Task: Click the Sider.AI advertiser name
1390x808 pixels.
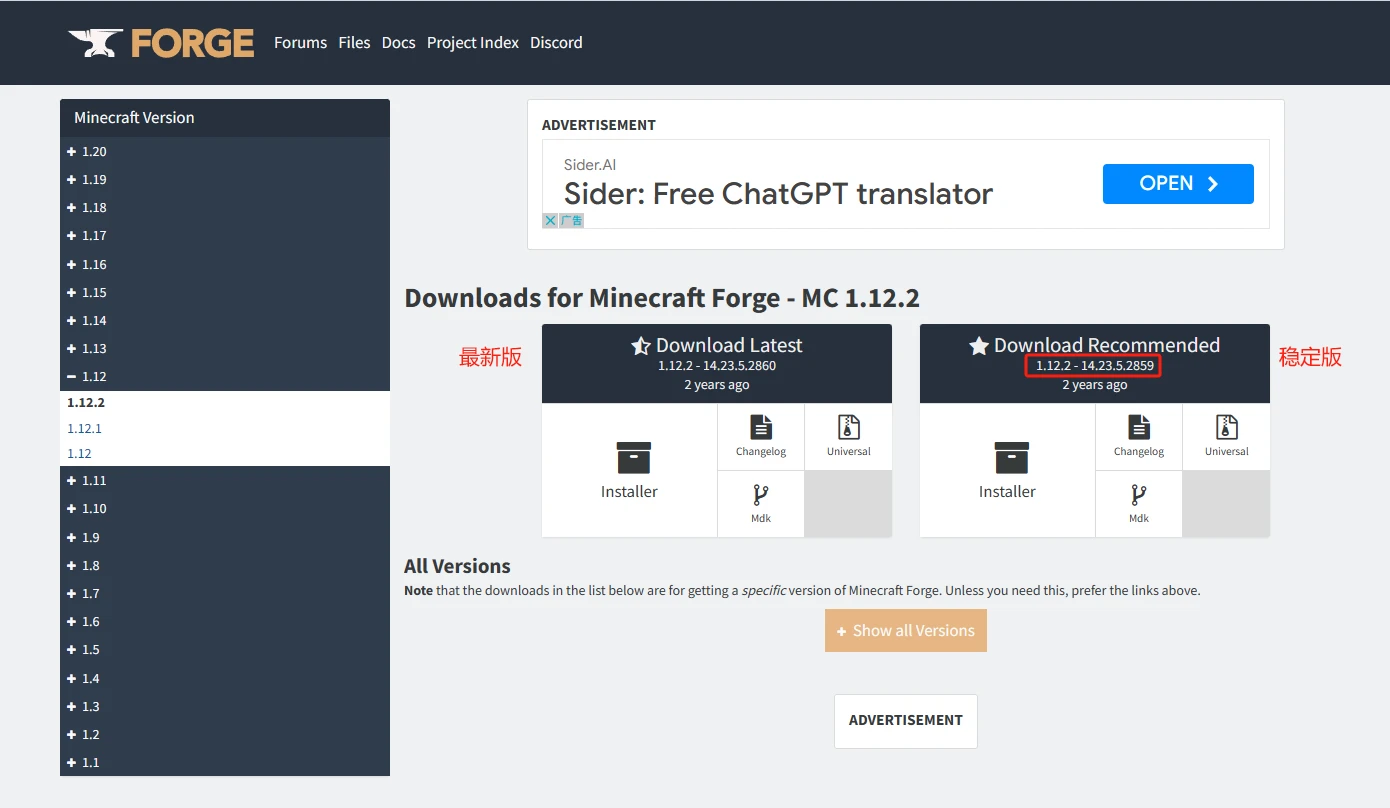Action: pos(590,165)
